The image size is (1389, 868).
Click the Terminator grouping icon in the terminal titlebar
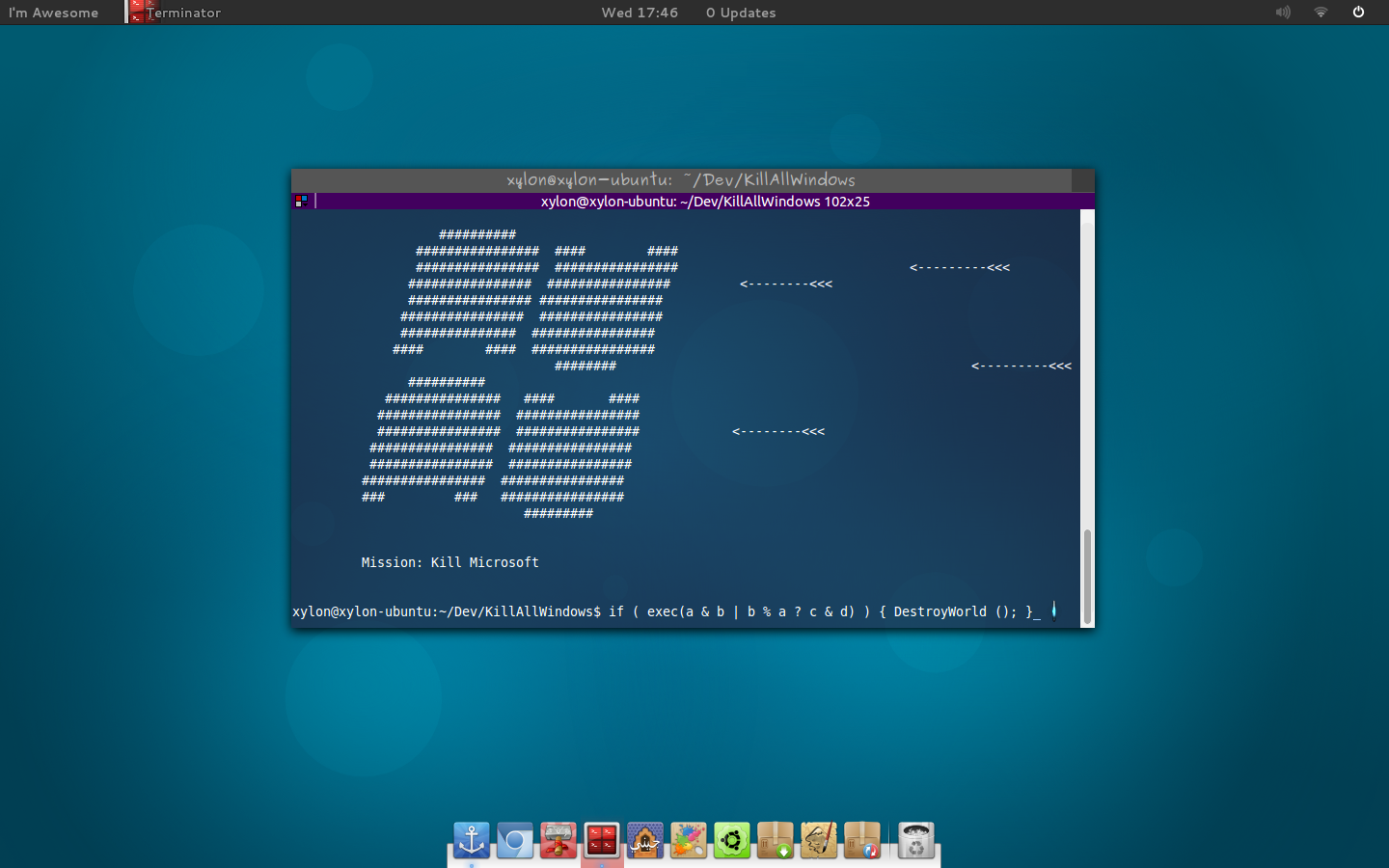click(x=301, y=201)
